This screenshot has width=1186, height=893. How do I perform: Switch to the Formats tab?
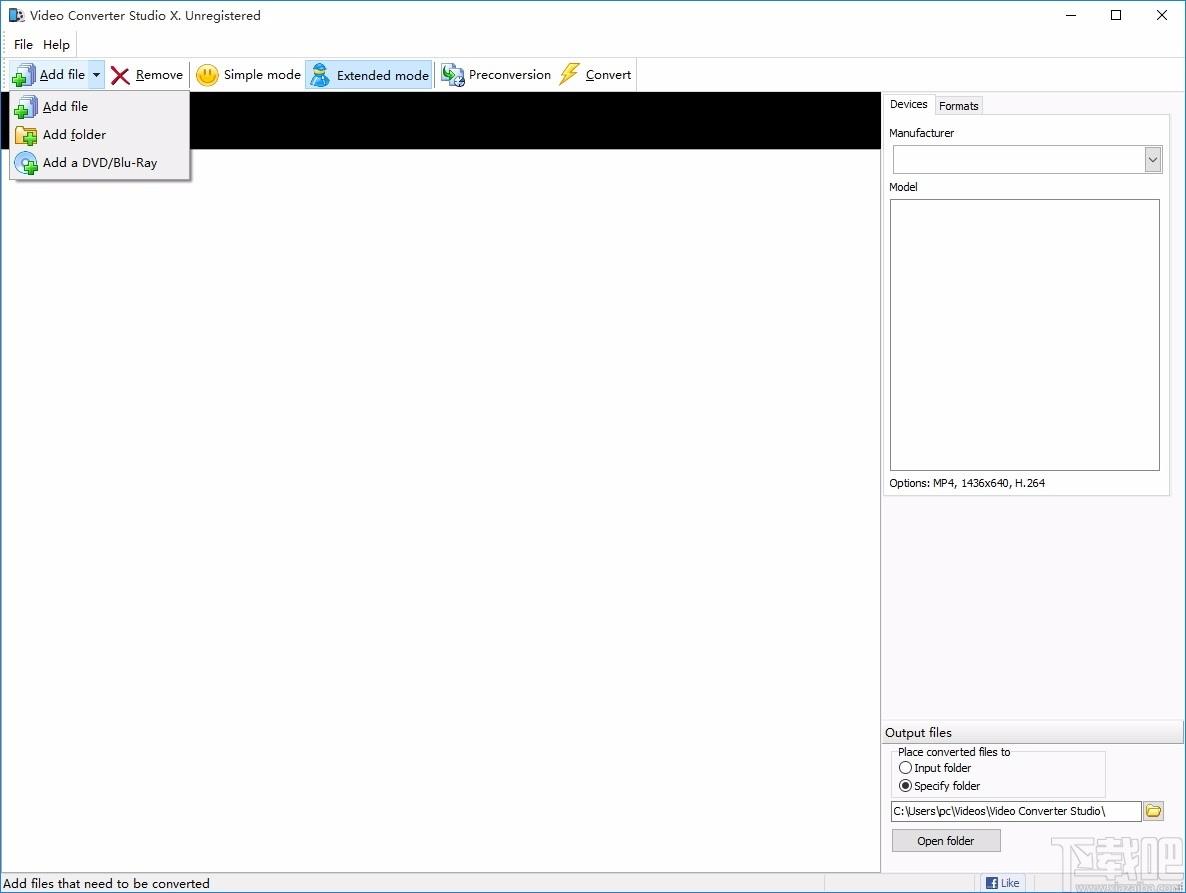(958, 106)
